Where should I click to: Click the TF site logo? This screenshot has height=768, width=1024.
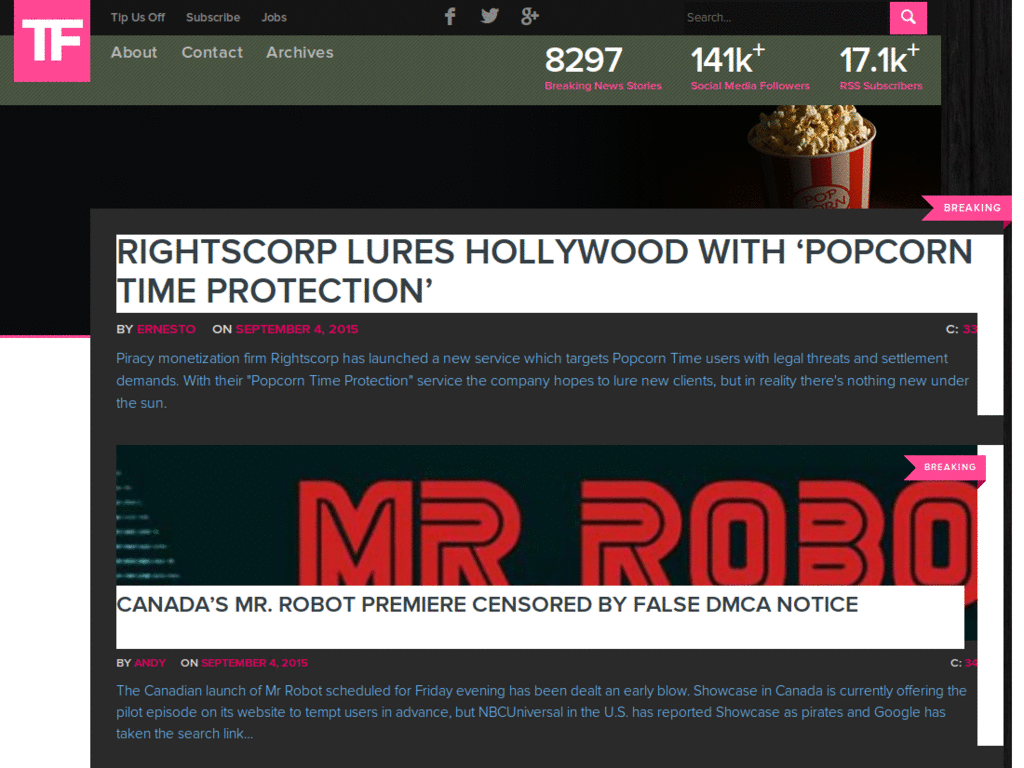[x=52, y=40]
